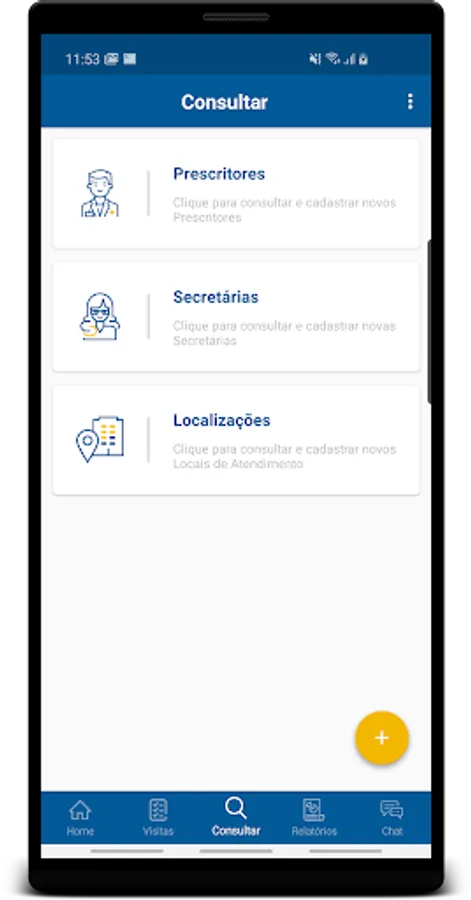471x900 pixels.
Task: Open the Localizações title link
Action: (x=221, y=421)
